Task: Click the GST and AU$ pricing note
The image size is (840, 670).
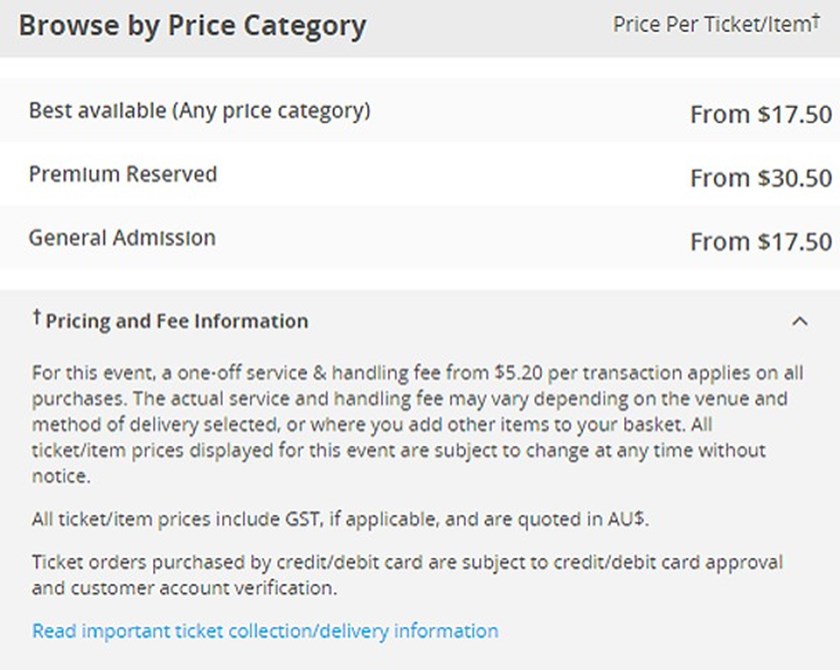Action: point(318,519)
